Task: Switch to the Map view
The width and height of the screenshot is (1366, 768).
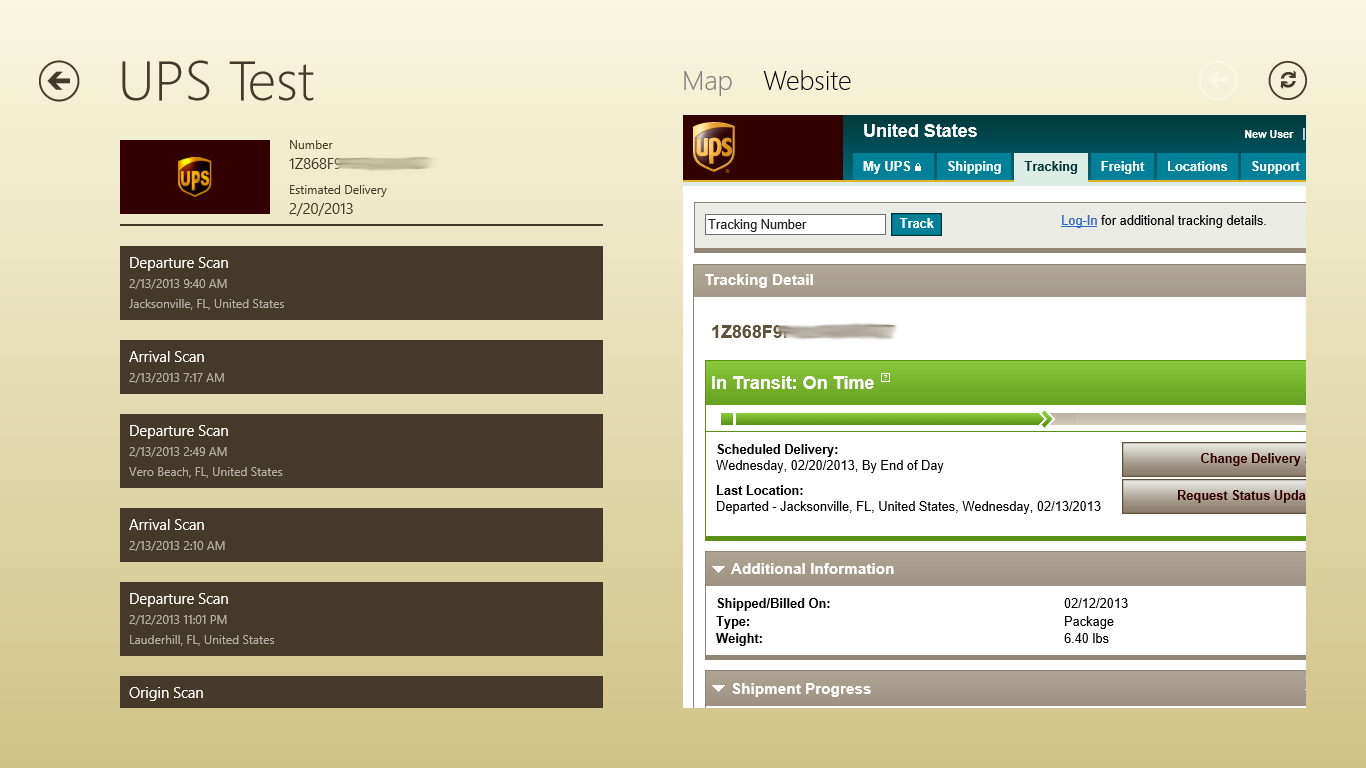Action: (x=707, y=81)
